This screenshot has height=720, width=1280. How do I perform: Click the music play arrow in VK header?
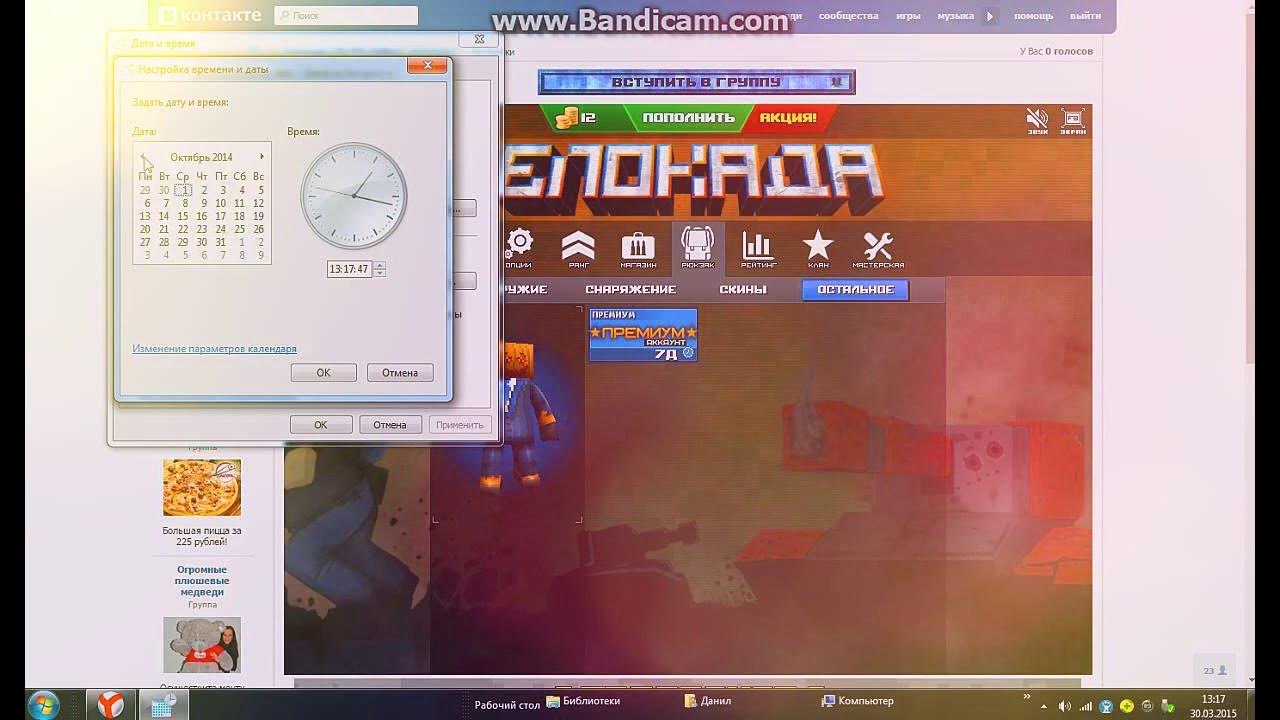point(990,16)
